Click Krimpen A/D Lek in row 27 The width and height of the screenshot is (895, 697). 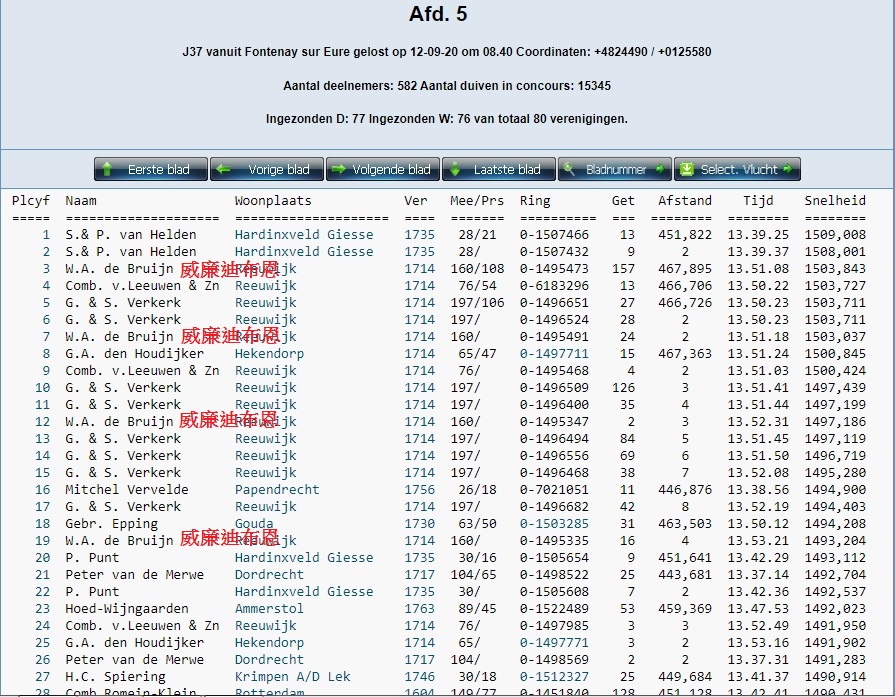[x=292, y=677]
